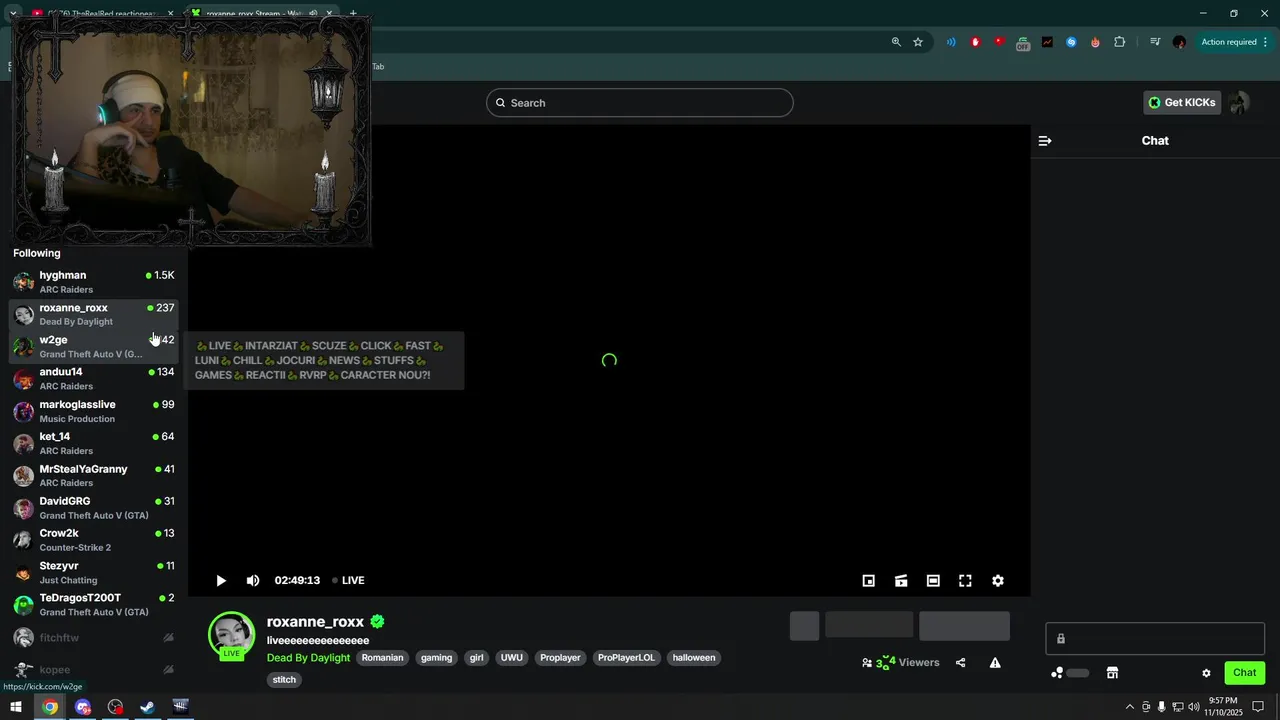The width and height of the screenshot is (1280, 720).
Task: Open the chat shop icon
Action: [1112, 673]
